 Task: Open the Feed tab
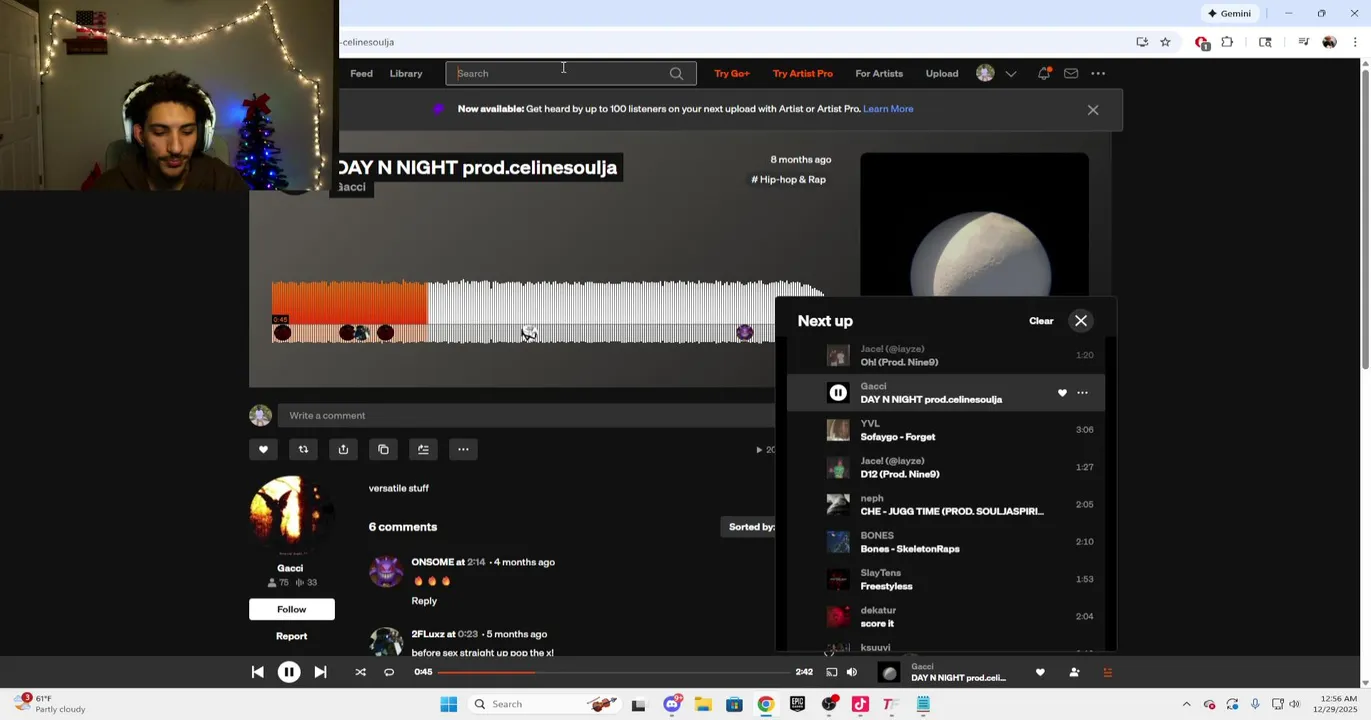361,73
